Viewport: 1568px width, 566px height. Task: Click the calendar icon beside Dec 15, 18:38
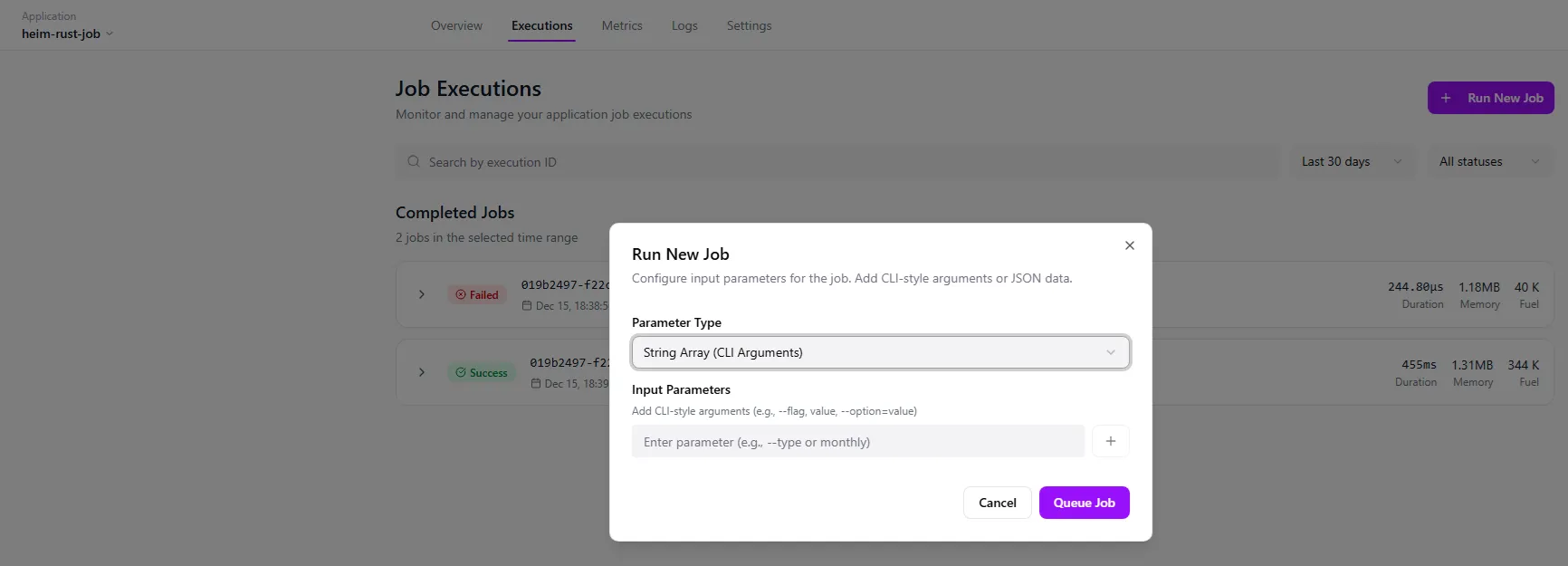(527, 306)
